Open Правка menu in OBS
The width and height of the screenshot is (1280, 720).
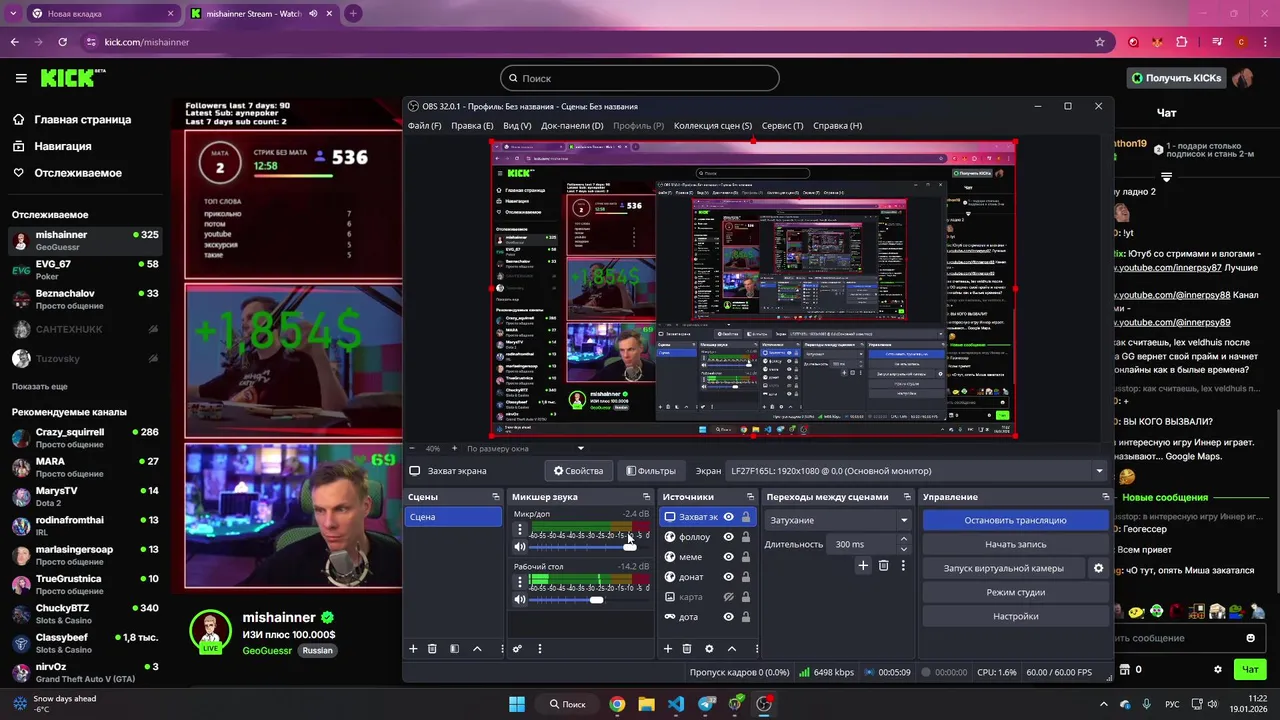(x=472, y=126)
